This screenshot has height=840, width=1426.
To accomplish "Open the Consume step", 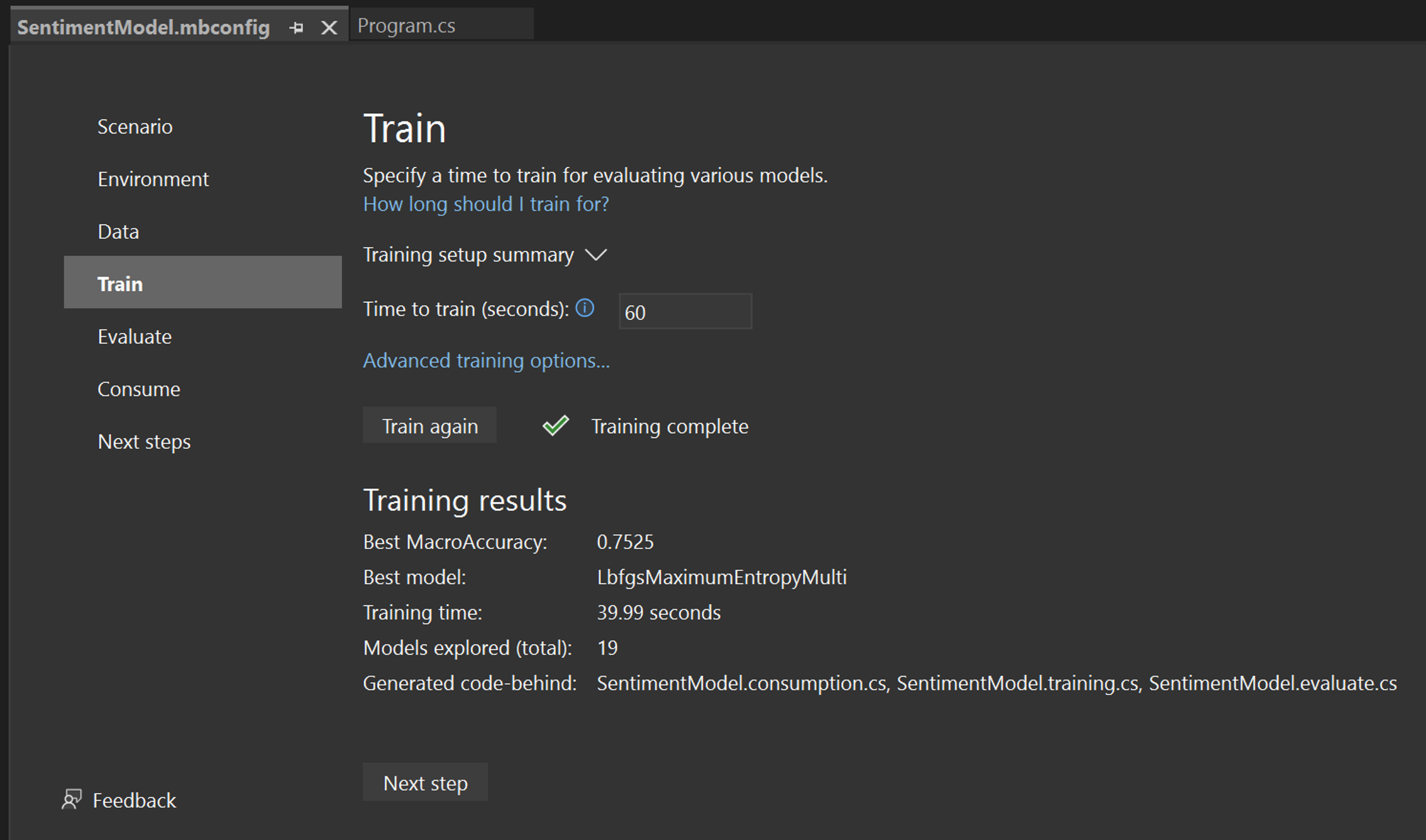I will [139, 389].
